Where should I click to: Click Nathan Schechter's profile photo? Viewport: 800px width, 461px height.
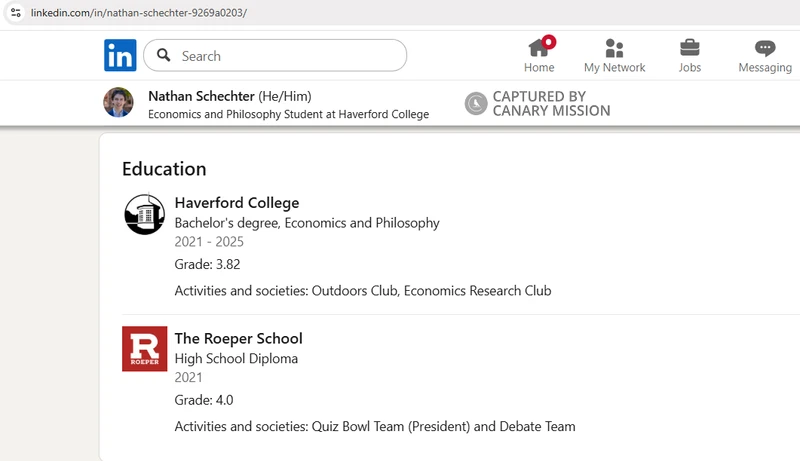click(118, 103)
